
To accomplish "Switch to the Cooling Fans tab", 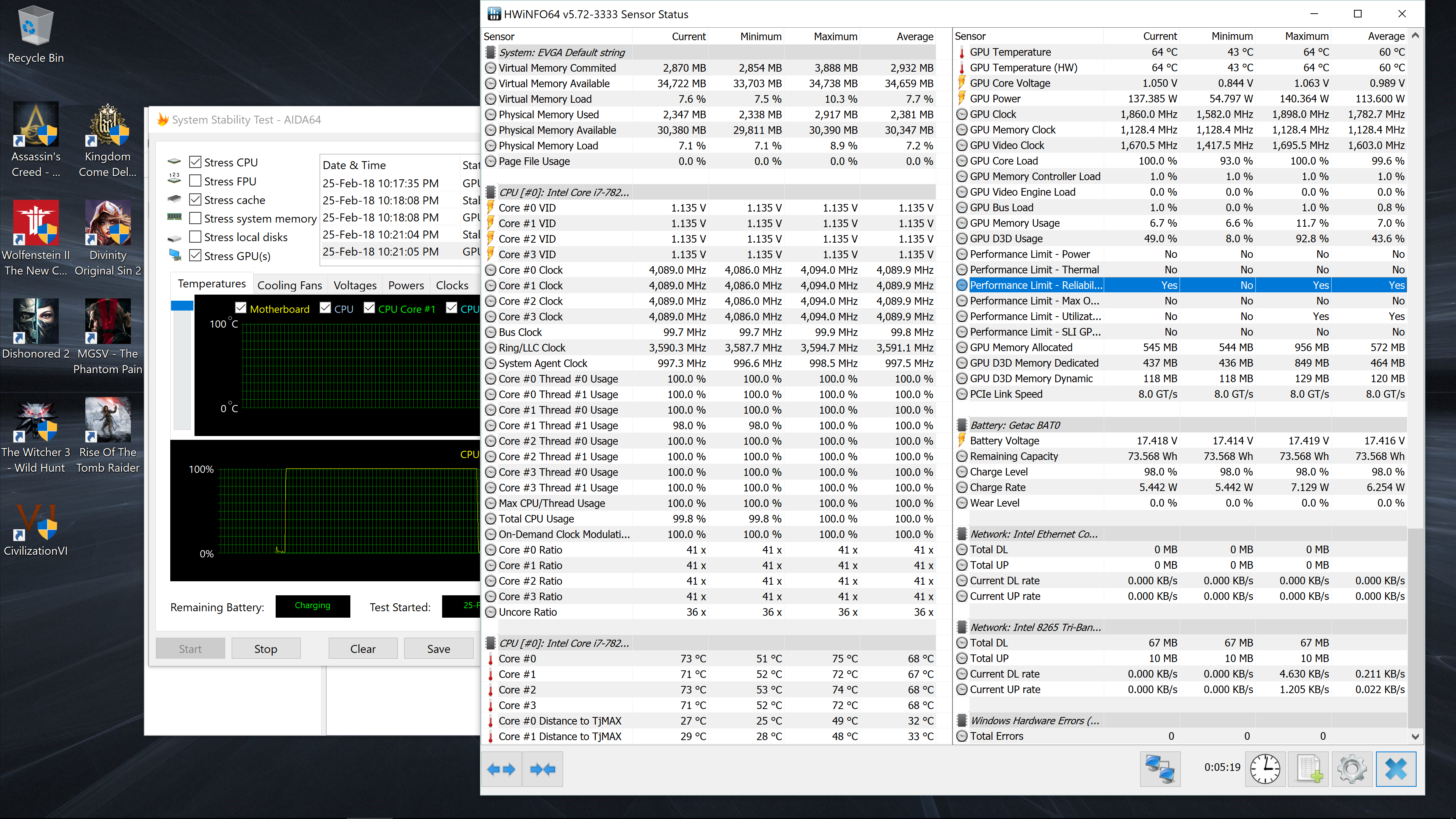I will click(x=289, y=285).
